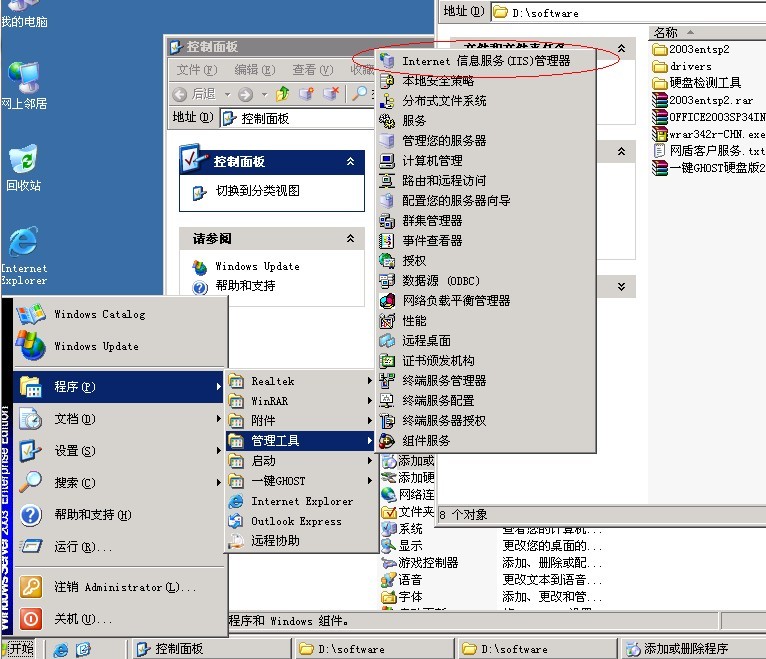Viewport: 766px width, 659px height.
Task: Click the 名称 column header
Action: 707,33
